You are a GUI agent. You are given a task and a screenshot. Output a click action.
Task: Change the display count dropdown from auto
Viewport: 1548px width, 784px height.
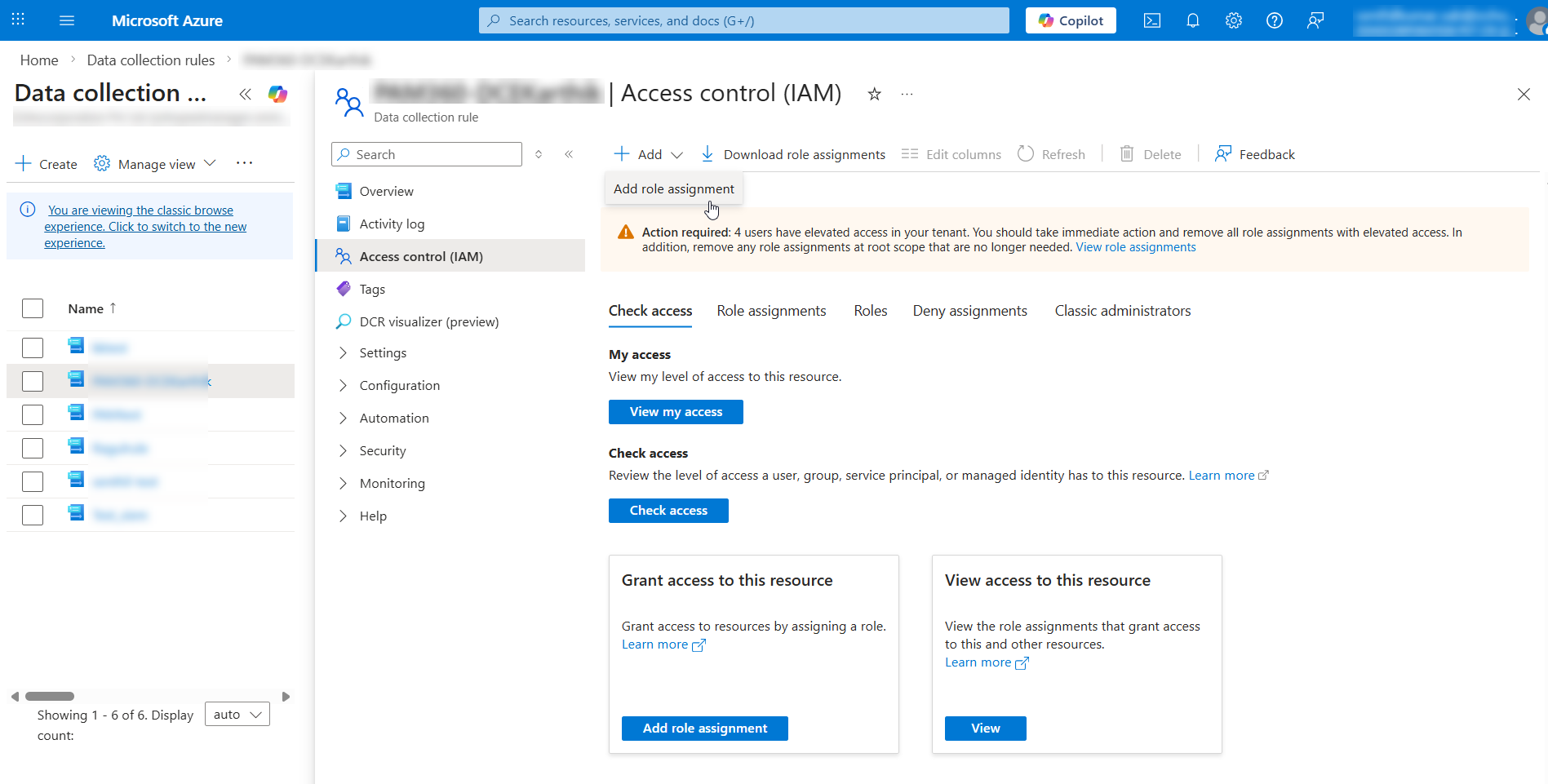pyautogui.click(x=237, y=714)
